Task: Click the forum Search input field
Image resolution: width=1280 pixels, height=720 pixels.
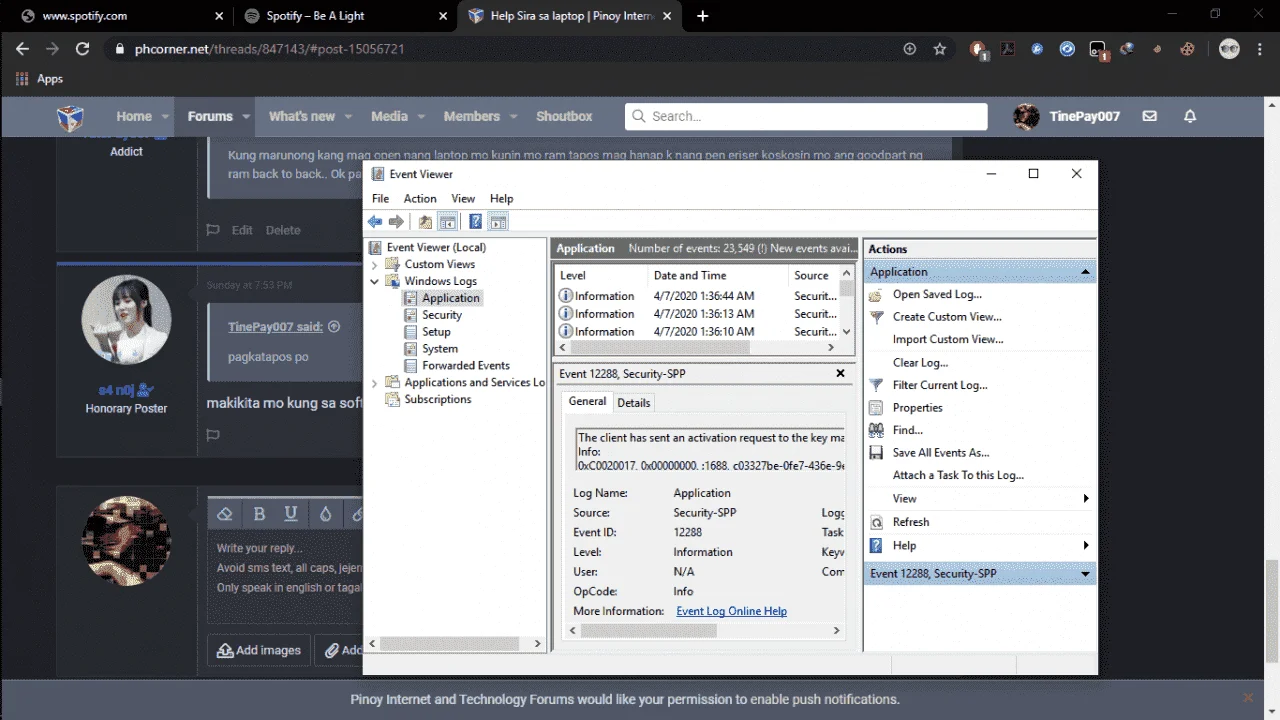Action: (x=806, y=116)
